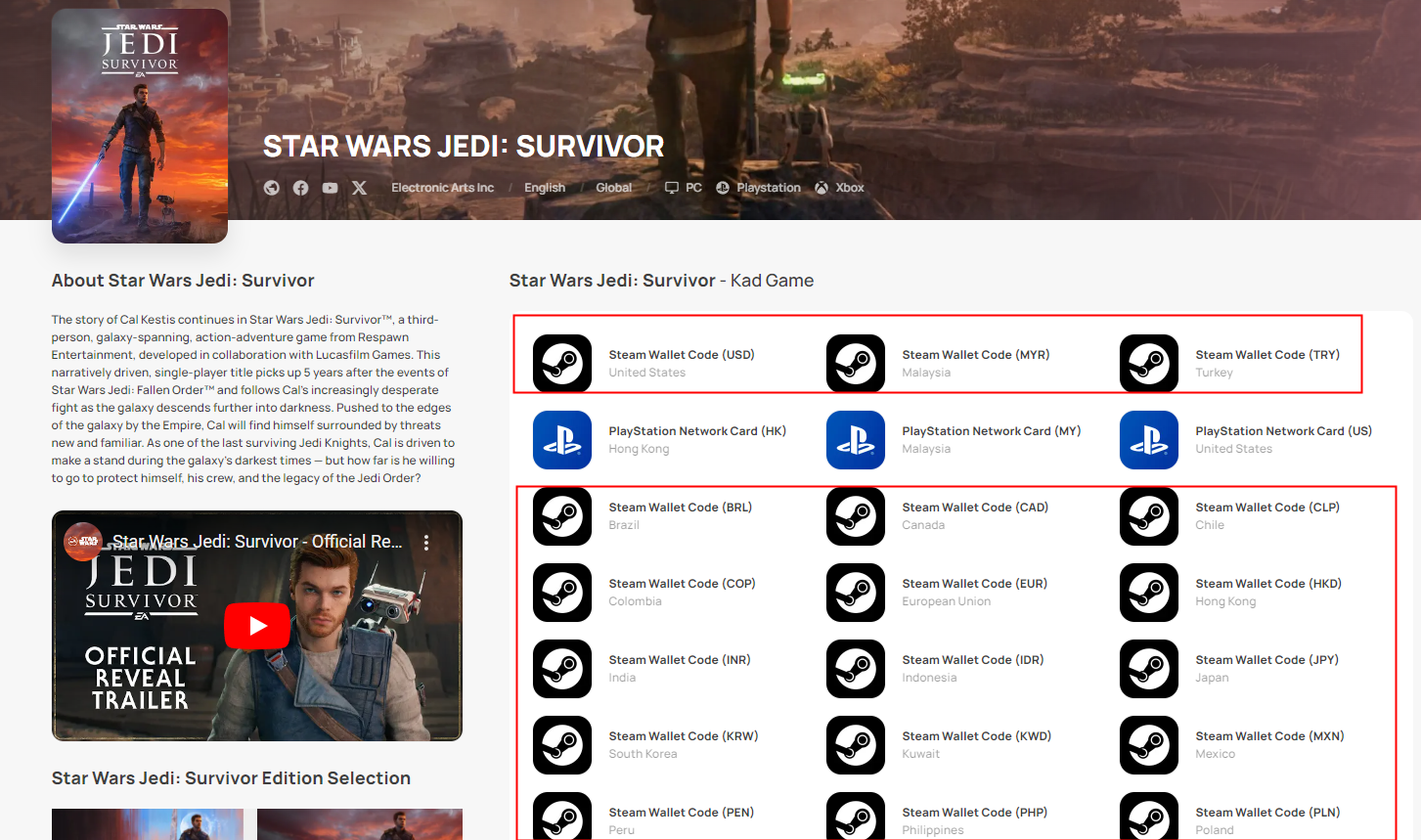The width and height of the screenshot is (1421, 840).
Task: Click the PC monitor platform icon
Action: 672,188
